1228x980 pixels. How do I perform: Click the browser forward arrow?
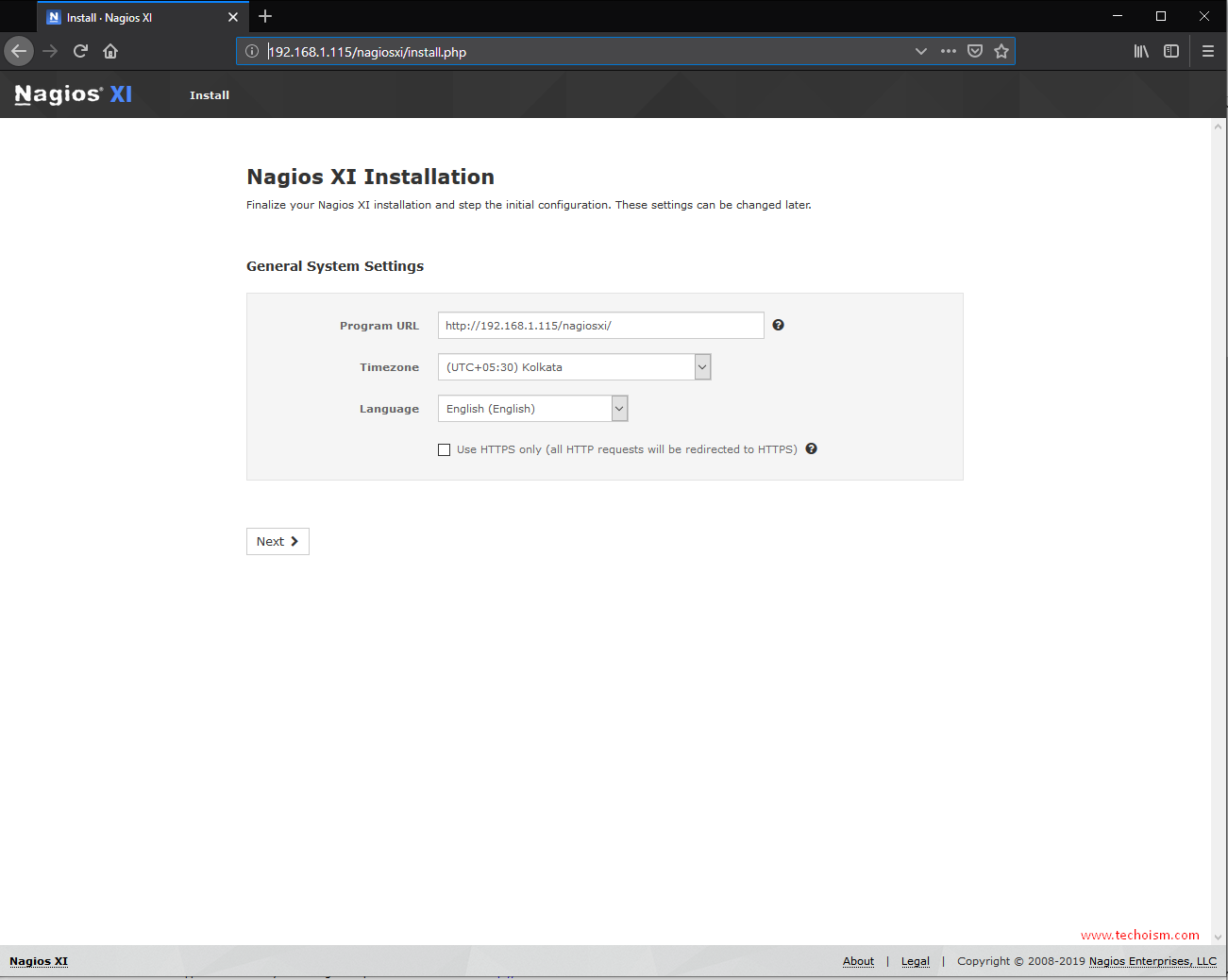[50, 51]
